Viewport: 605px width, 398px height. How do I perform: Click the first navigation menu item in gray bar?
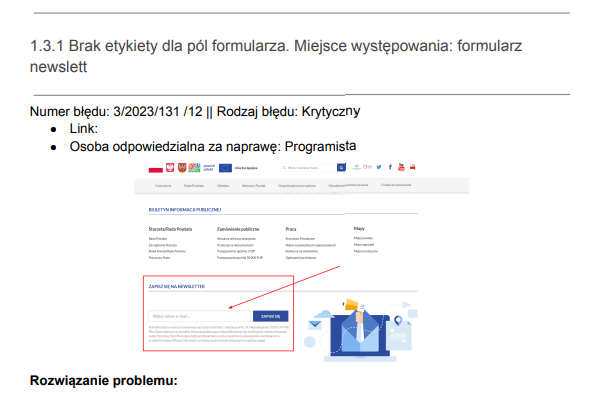point(163,186)
